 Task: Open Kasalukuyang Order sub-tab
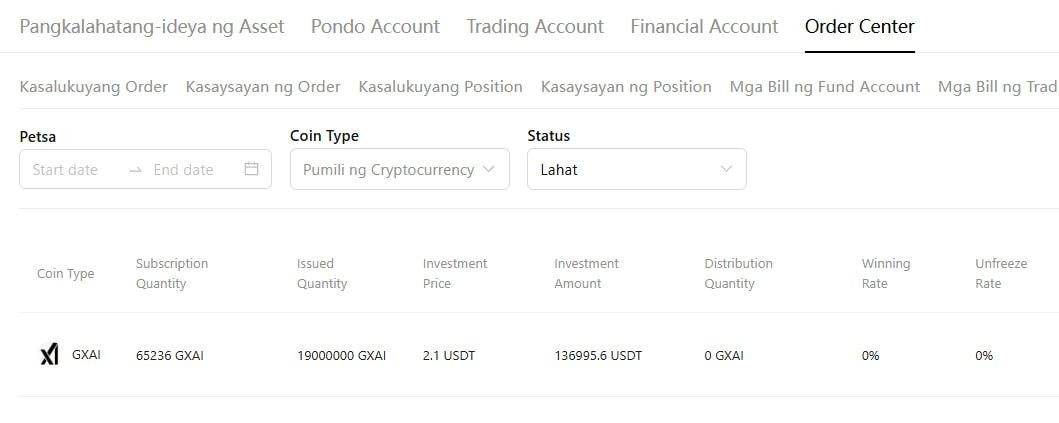pos(94,87)
